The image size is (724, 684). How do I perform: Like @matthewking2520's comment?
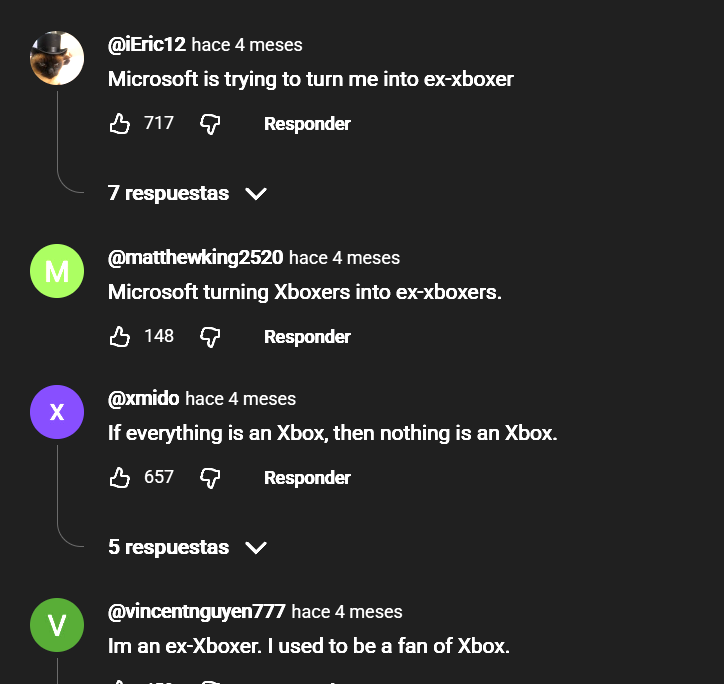coord(120,337)
